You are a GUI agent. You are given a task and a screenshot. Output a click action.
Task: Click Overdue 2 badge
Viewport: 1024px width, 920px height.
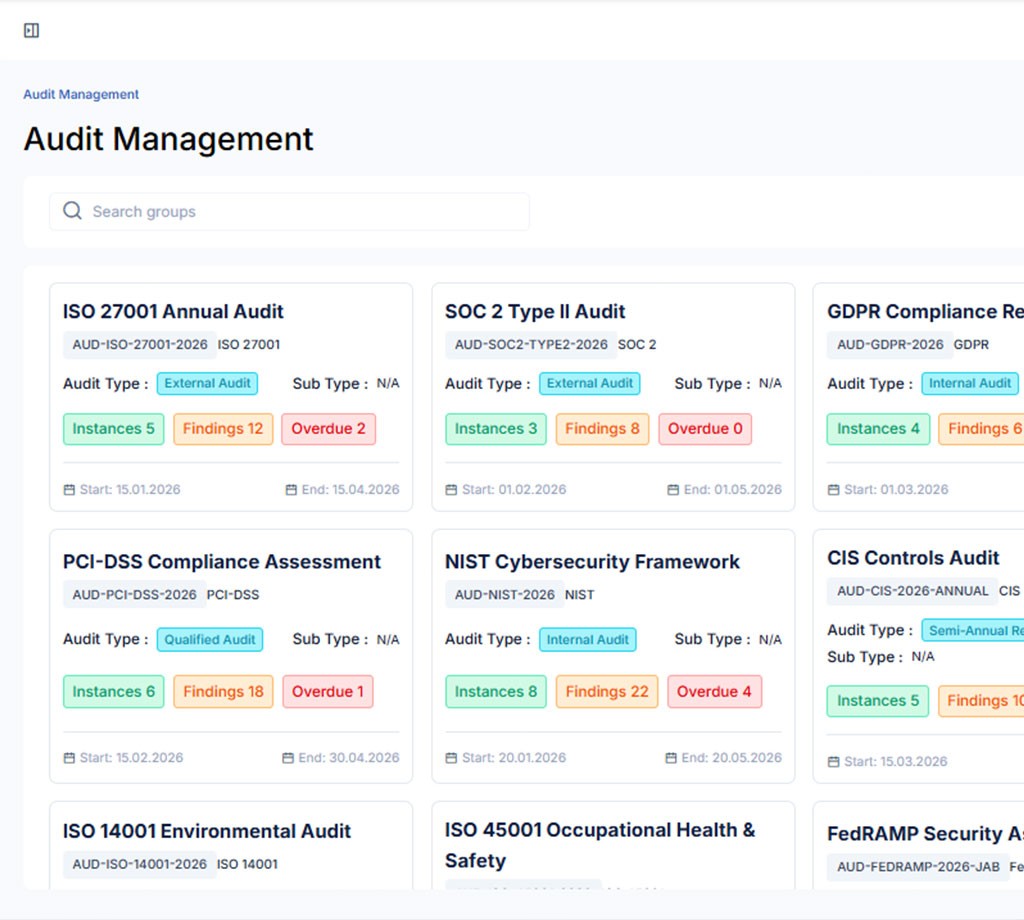[x=328, y=429]
